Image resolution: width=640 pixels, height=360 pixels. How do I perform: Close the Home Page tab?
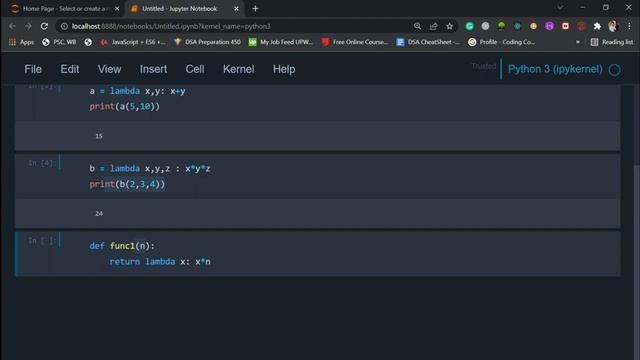pos(117,9)
